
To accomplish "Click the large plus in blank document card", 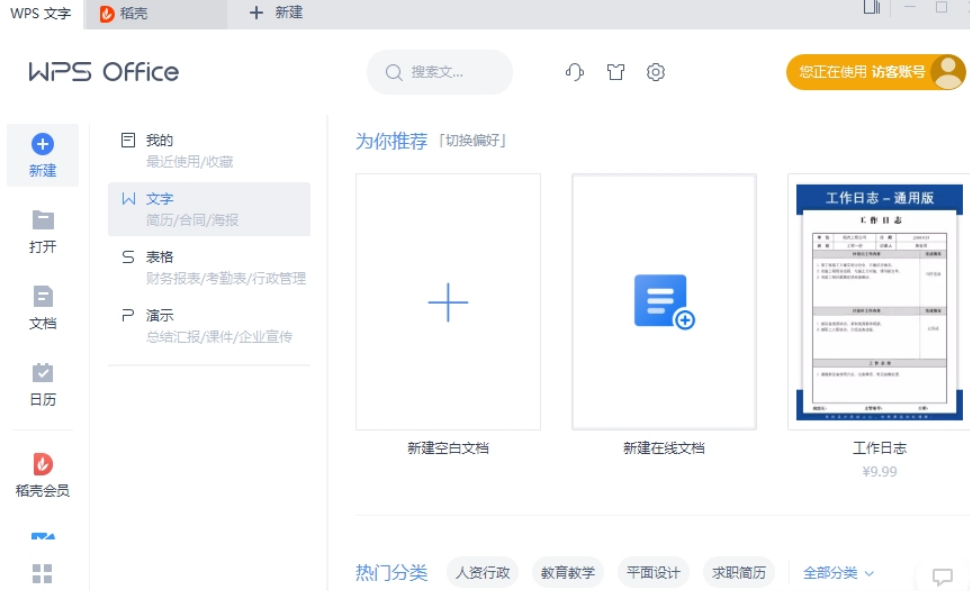I will 448,303.
